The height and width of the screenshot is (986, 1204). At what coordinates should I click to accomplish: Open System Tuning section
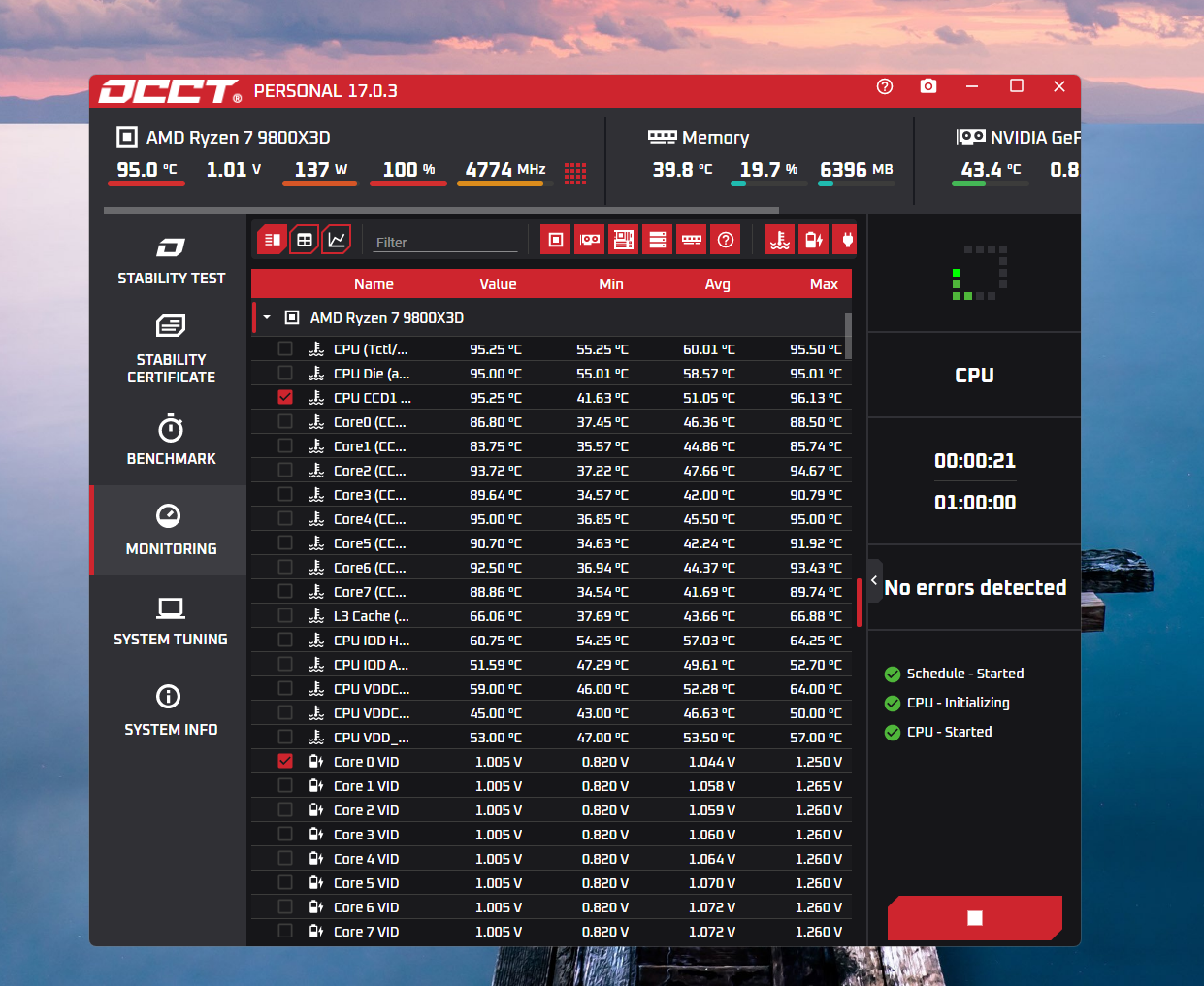tap(171, 621)
